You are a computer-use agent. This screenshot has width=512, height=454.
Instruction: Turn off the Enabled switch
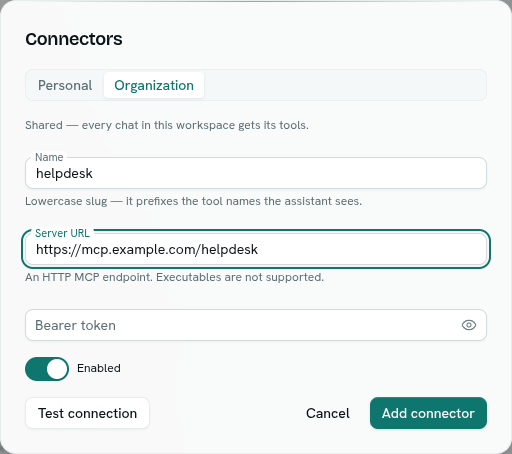point(47,369)
